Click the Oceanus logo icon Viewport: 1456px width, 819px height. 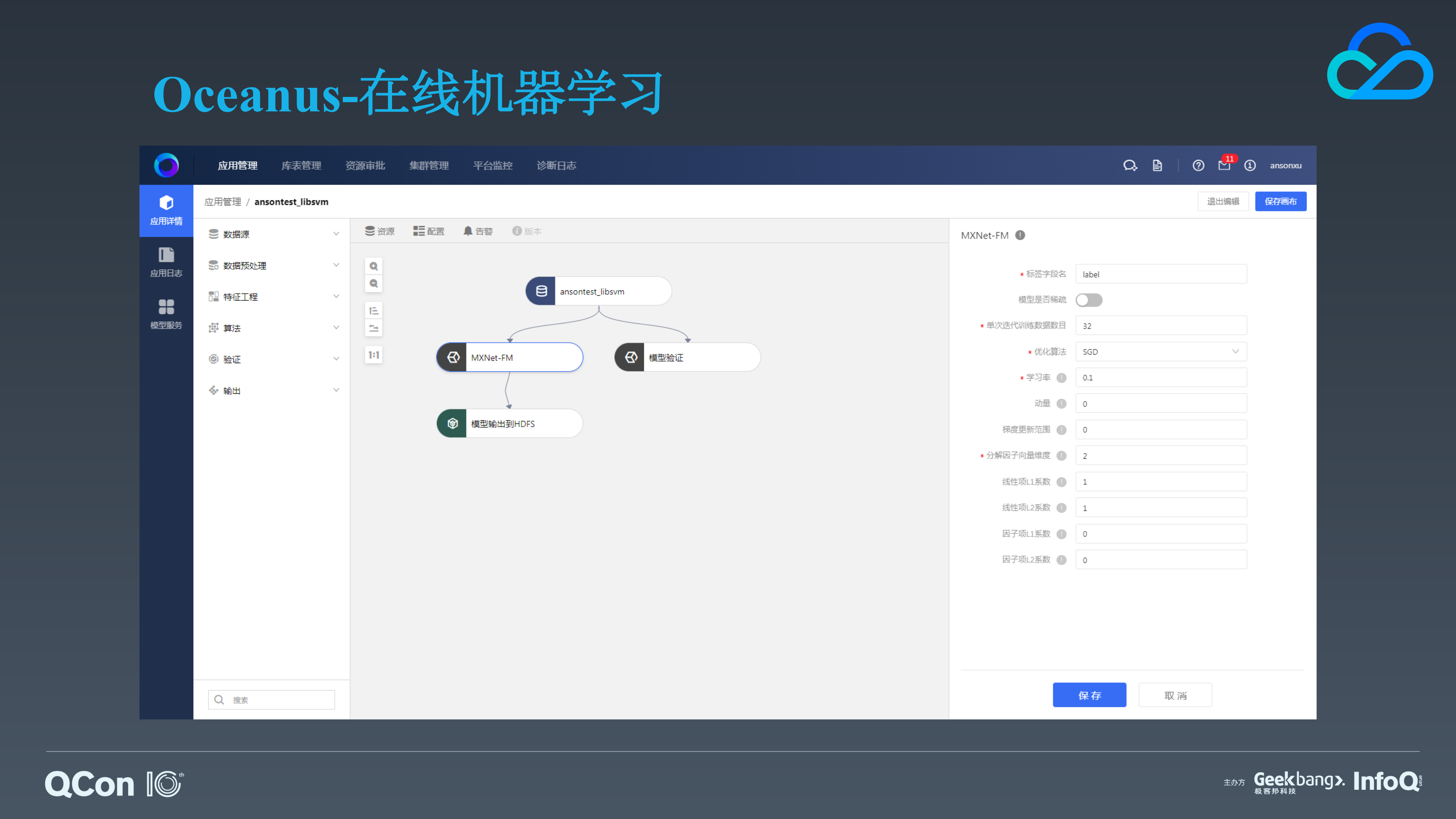coord(166,165)
